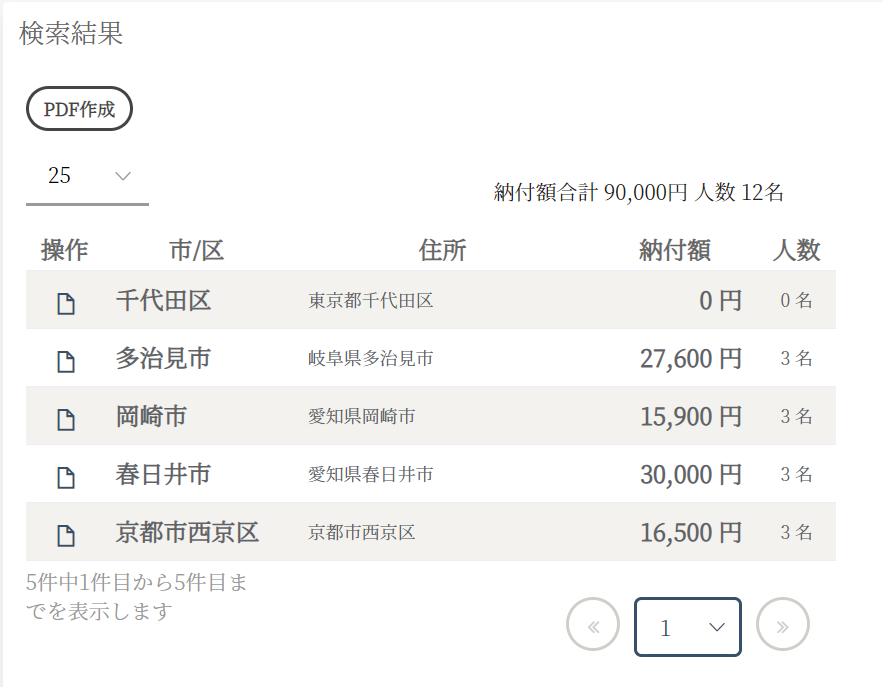Go to previous page with « button
Image resolution: width=883 pixels, height=687 pixels.
click(593, 626)
